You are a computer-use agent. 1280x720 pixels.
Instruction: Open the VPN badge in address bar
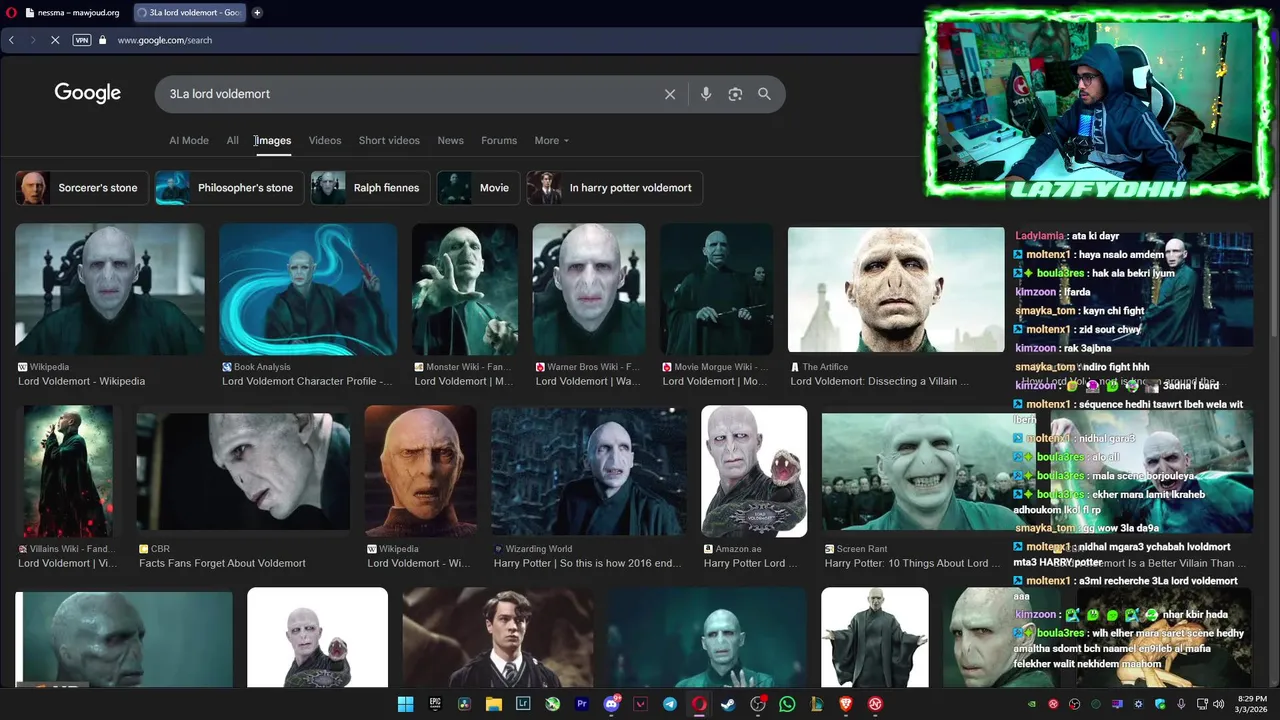click(82, 40)
